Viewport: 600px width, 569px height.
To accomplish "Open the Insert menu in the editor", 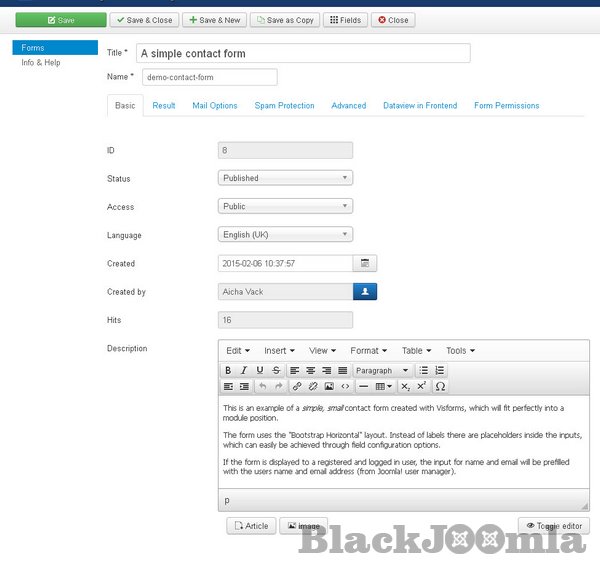I will tap(279, 351).
